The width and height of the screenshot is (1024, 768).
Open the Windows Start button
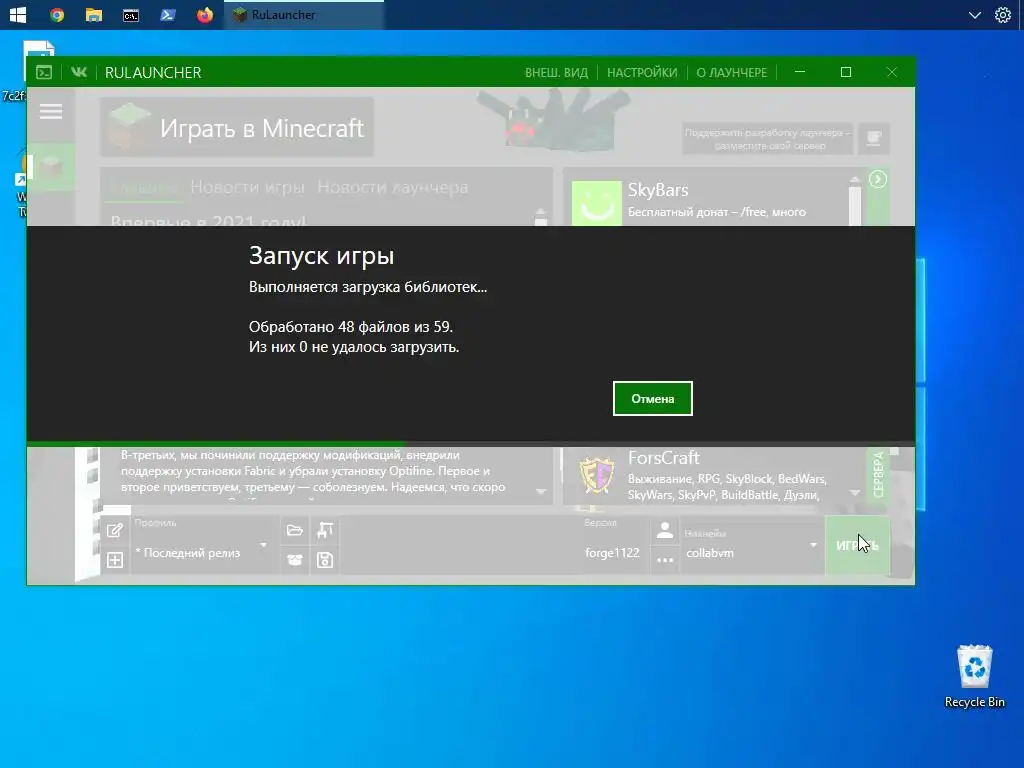(x=18, y=14)
